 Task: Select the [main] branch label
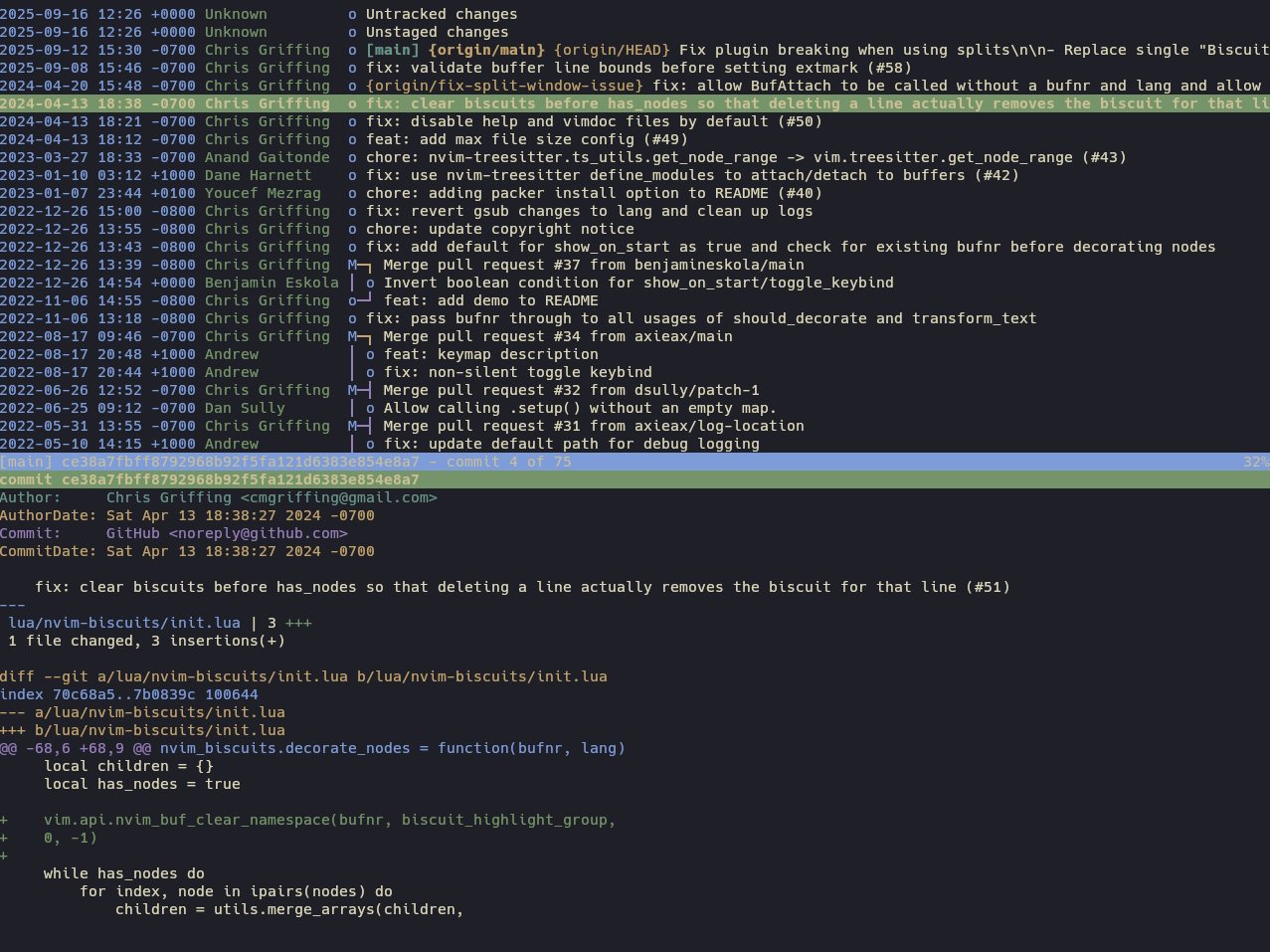tap(393, 51)
